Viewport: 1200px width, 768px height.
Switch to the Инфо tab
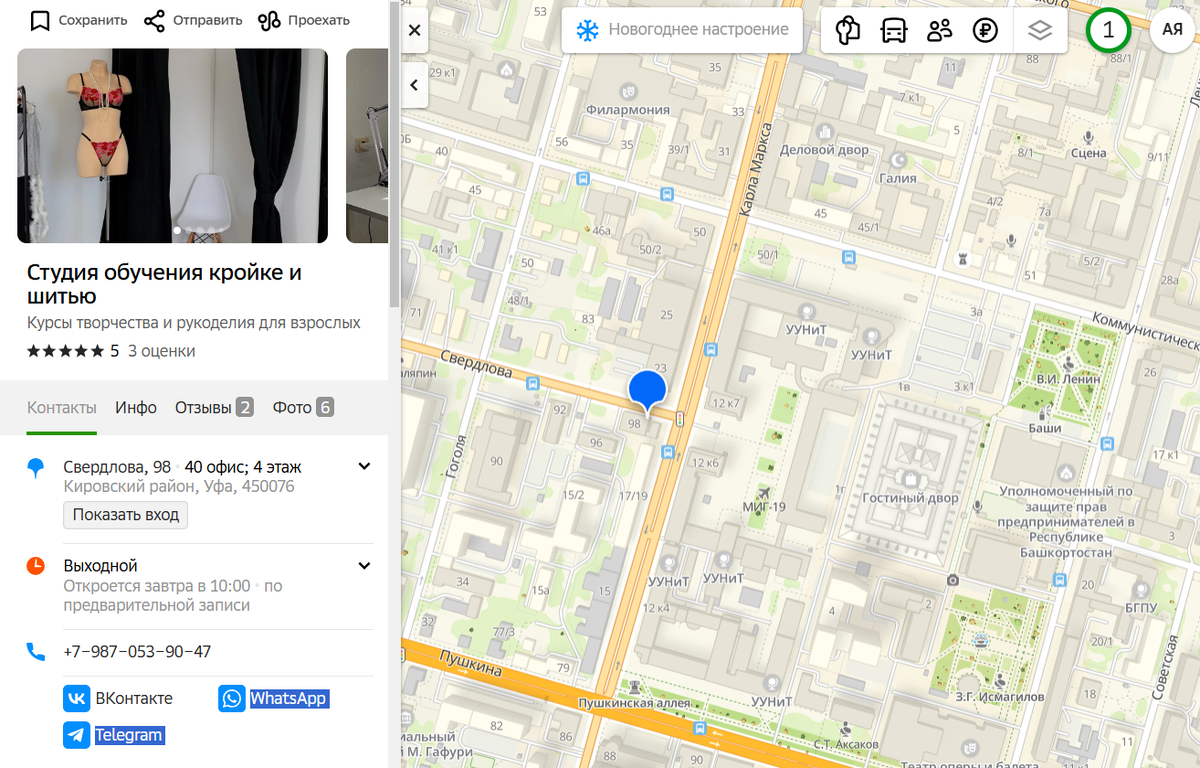point(136,407)
